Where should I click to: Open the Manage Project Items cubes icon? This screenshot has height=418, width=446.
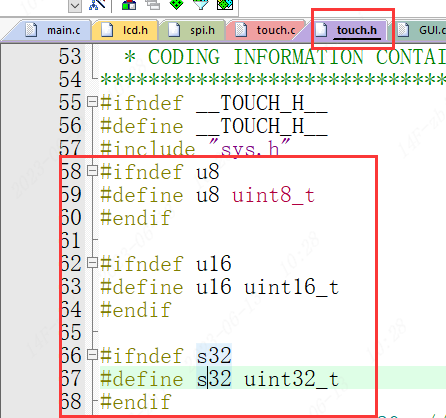coord(129,5)
